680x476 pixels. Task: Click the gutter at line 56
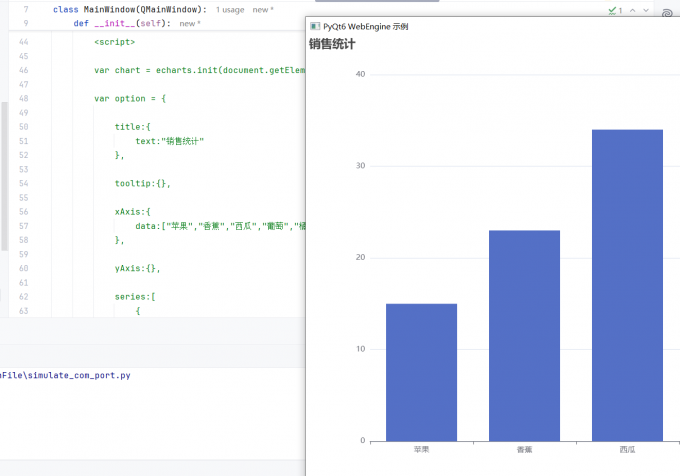(23, 212)
